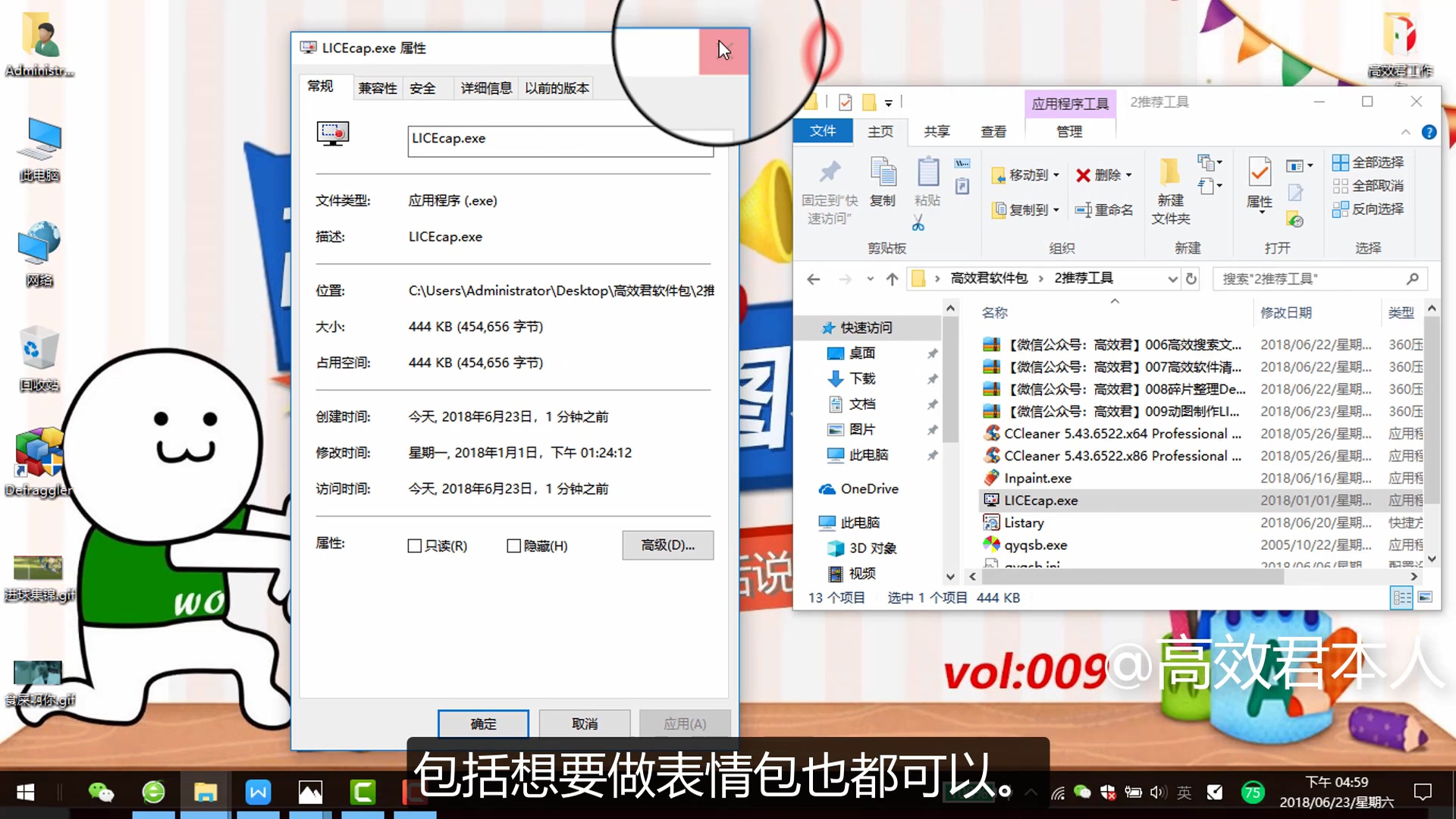Open the 查看 ribbon tab
The height and width of the screenshot is (819, 1456).
tap(993, 131)
